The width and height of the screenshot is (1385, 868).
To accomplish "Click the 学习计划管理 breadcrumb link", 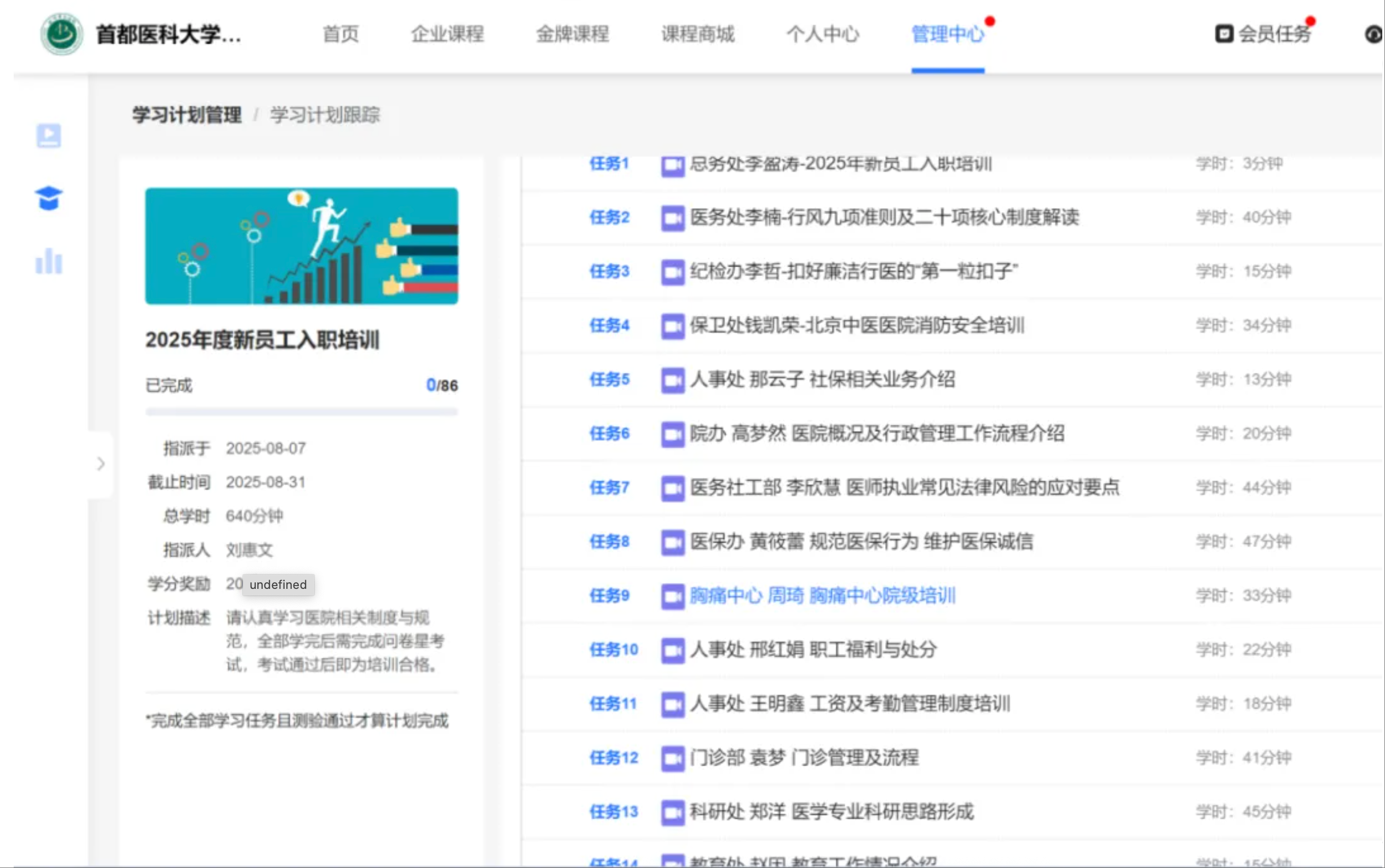I will [x=187, y=115].
